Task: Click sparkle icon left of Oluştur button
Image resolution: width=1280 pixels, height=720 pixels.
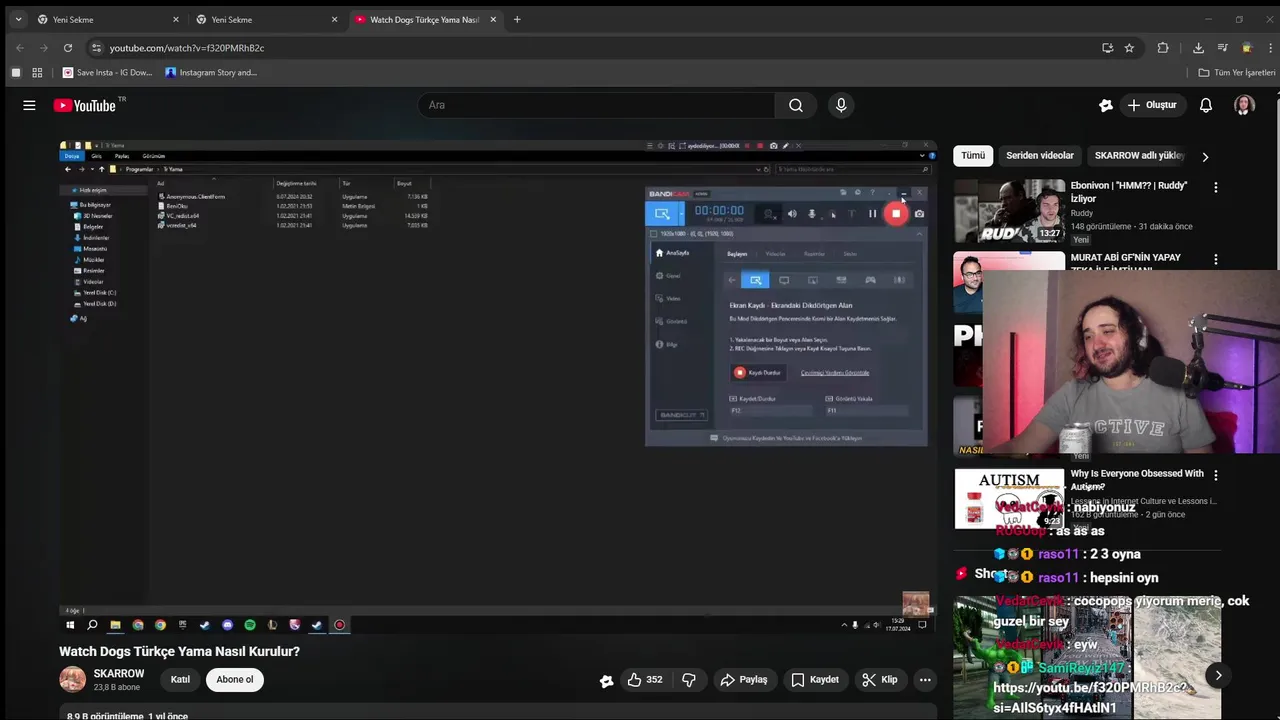Action: 1106,105
